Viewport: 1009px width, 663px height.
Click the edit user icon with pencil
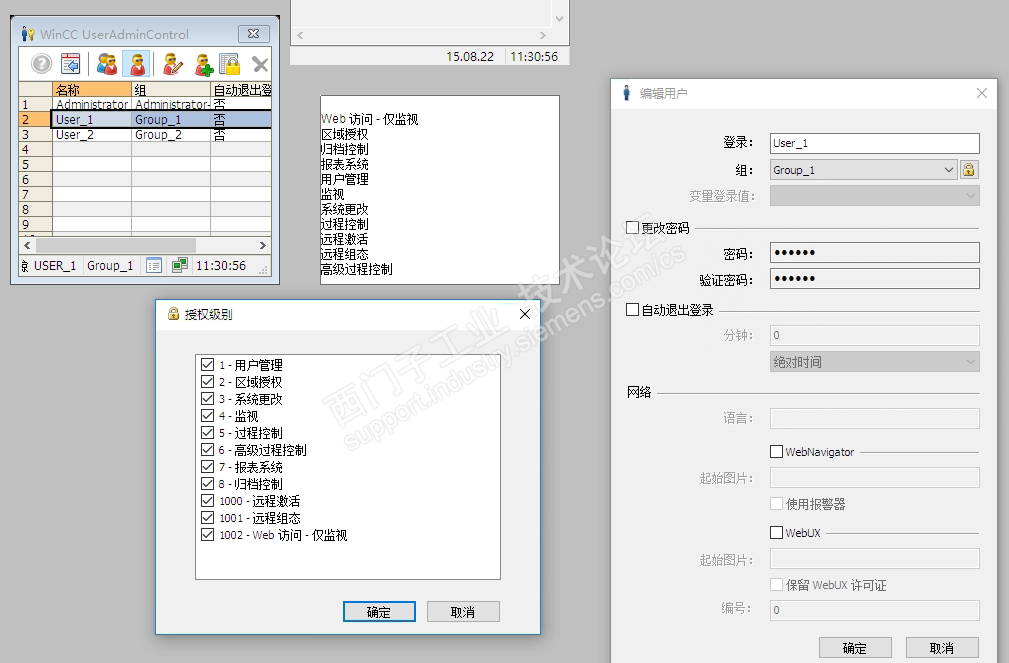pos(172,64)
